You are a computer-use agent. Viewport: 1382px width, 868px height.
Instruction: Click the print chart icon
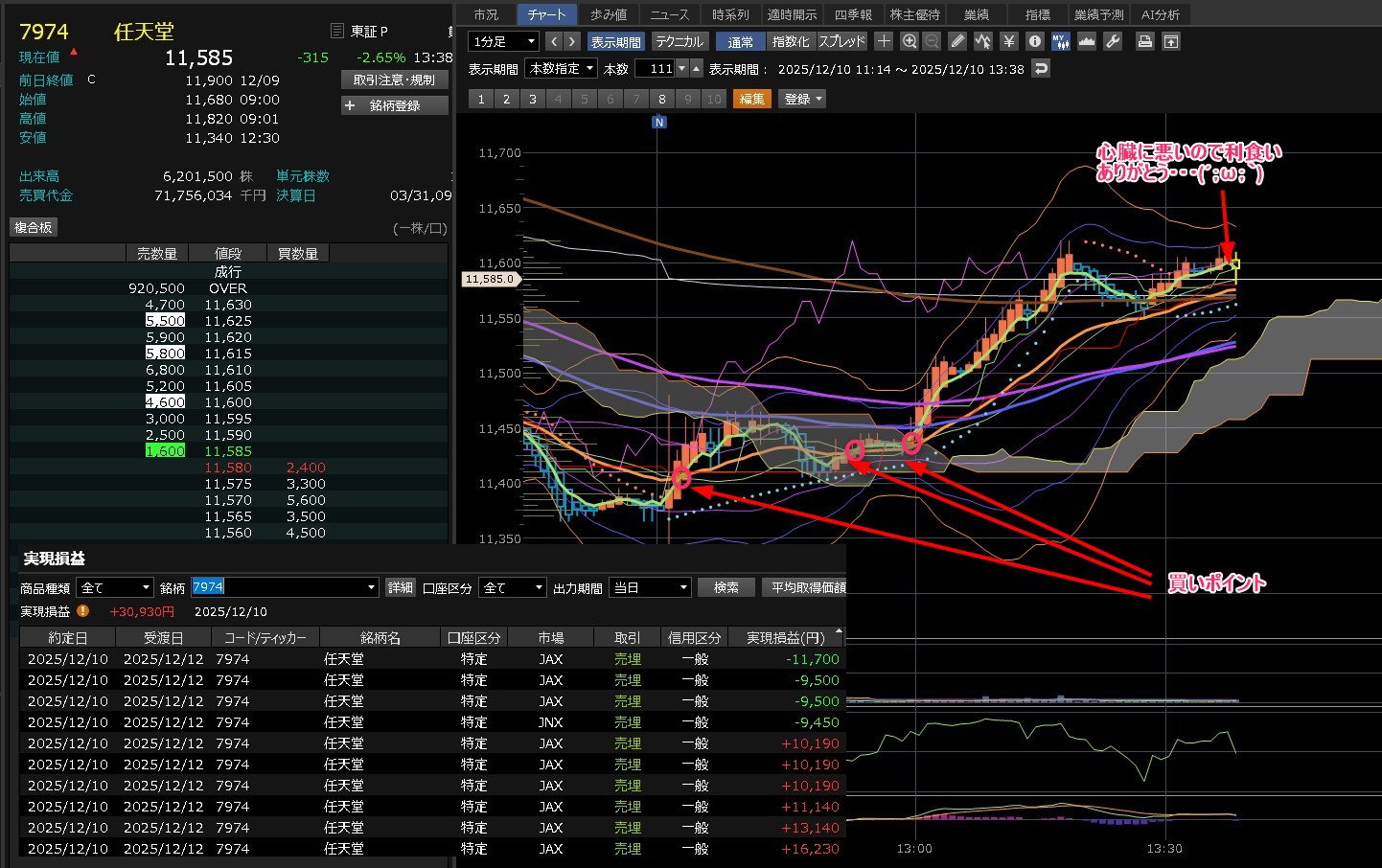tap(1144, 41)
